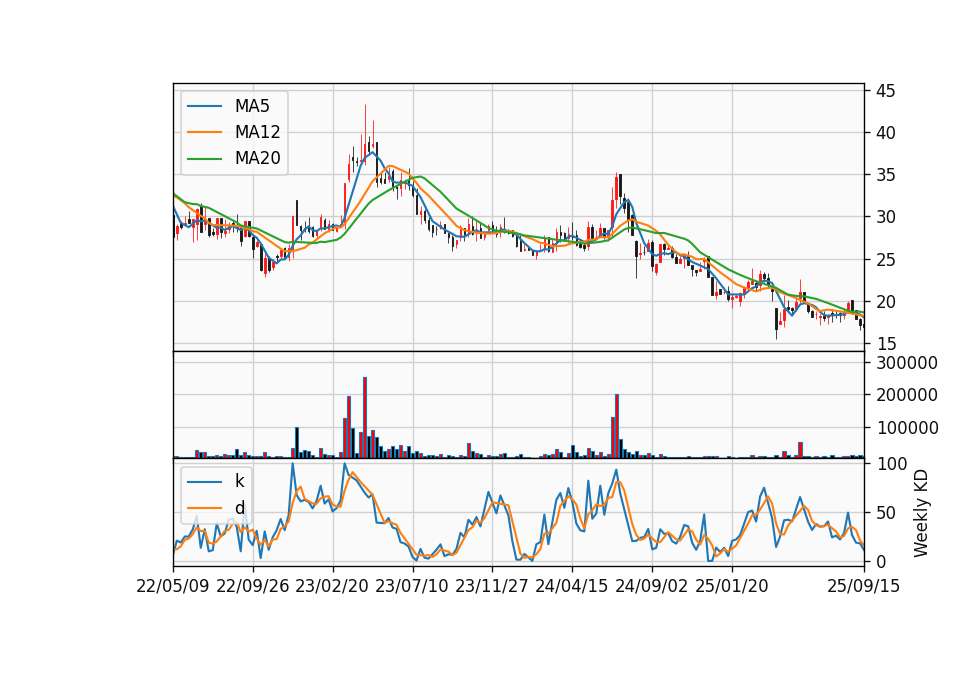Screen dimensions: 960x690
Task: Click the d legend label in KD panel
Action: coord(239,508)
